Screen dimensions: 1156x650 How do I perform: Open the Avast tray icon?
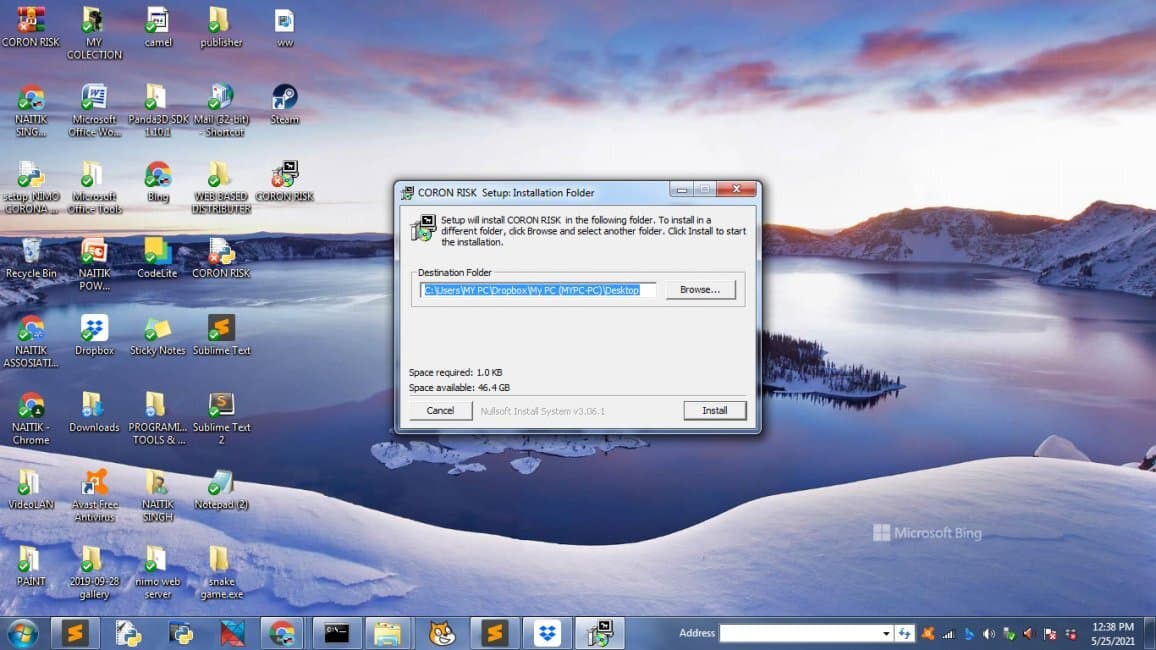tap(928, 633)
